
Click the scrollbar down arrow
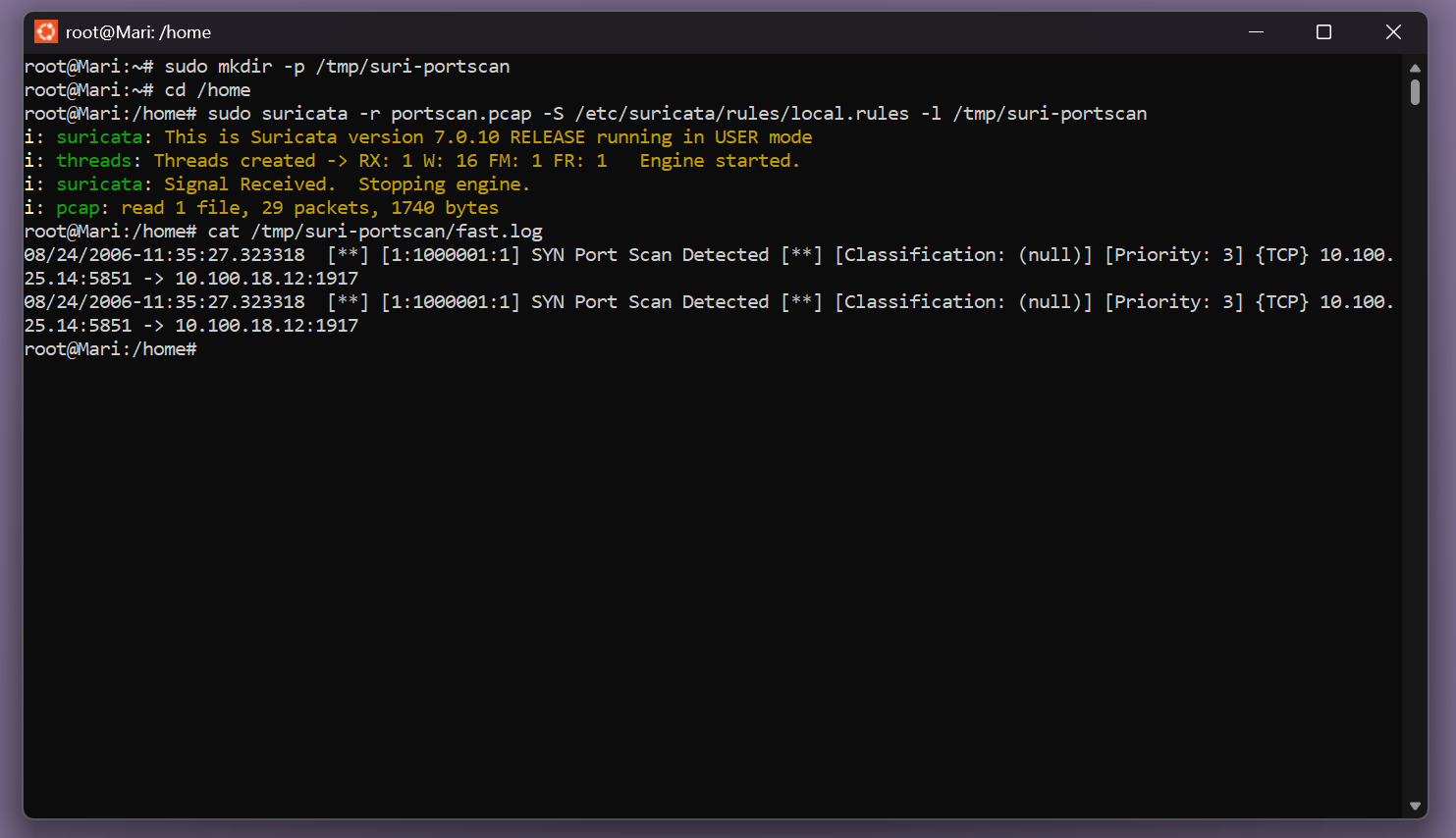[x=1415, y=807]
